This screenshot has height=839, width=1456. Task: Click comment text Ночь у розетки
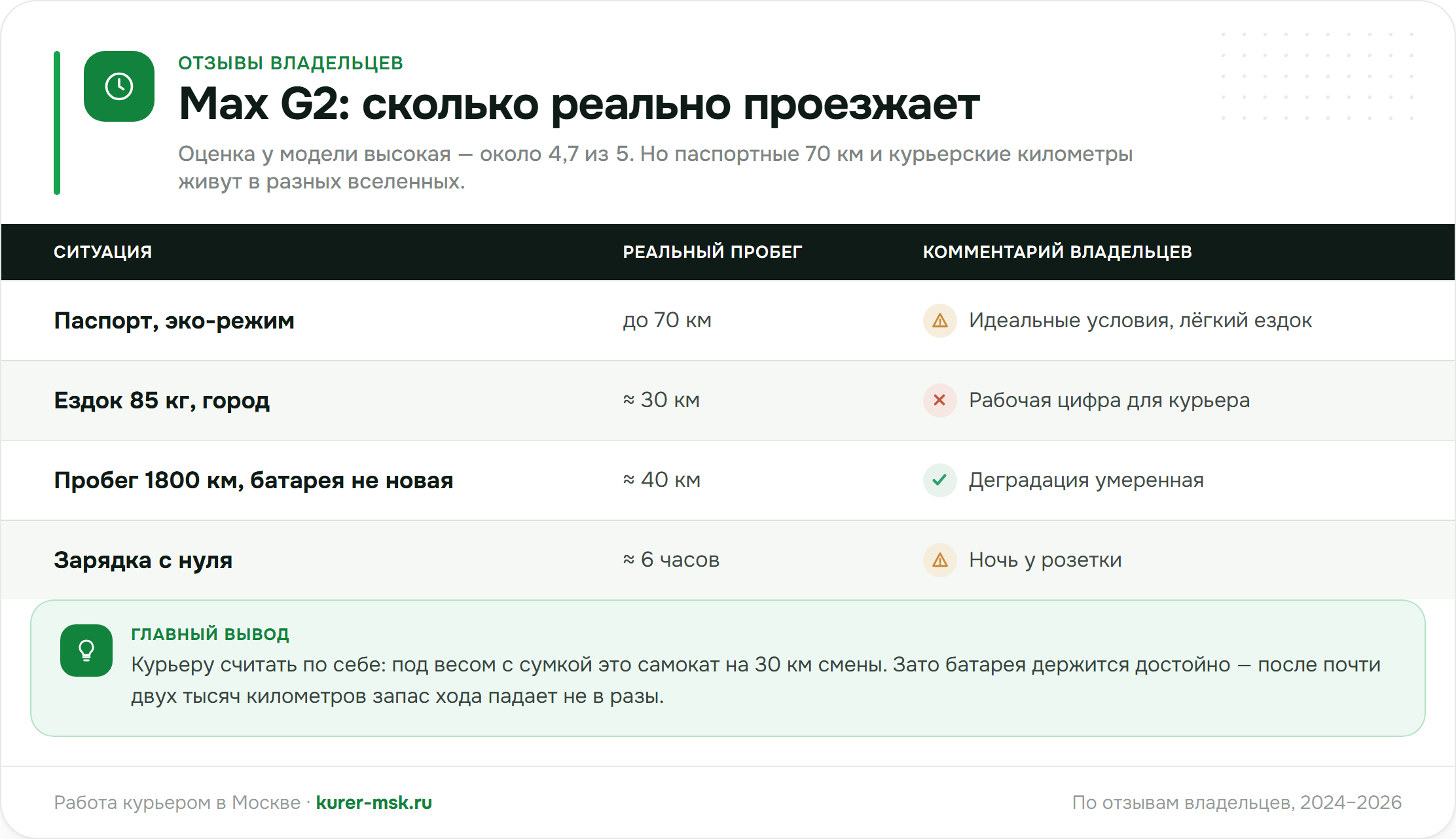[x=1046, y=560]
